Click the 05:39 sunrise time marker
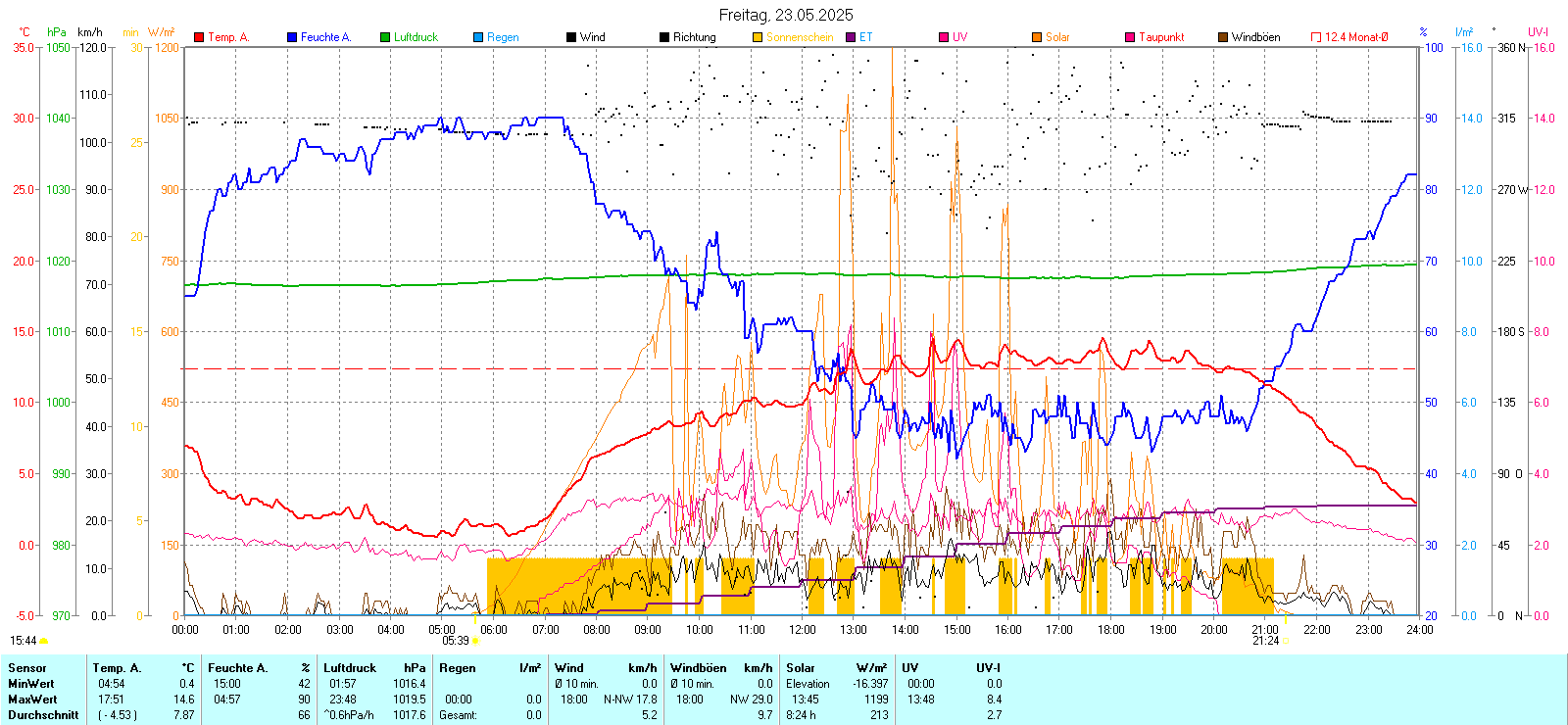This screenshot has height=725, width=1568. (x=456, y=641)
